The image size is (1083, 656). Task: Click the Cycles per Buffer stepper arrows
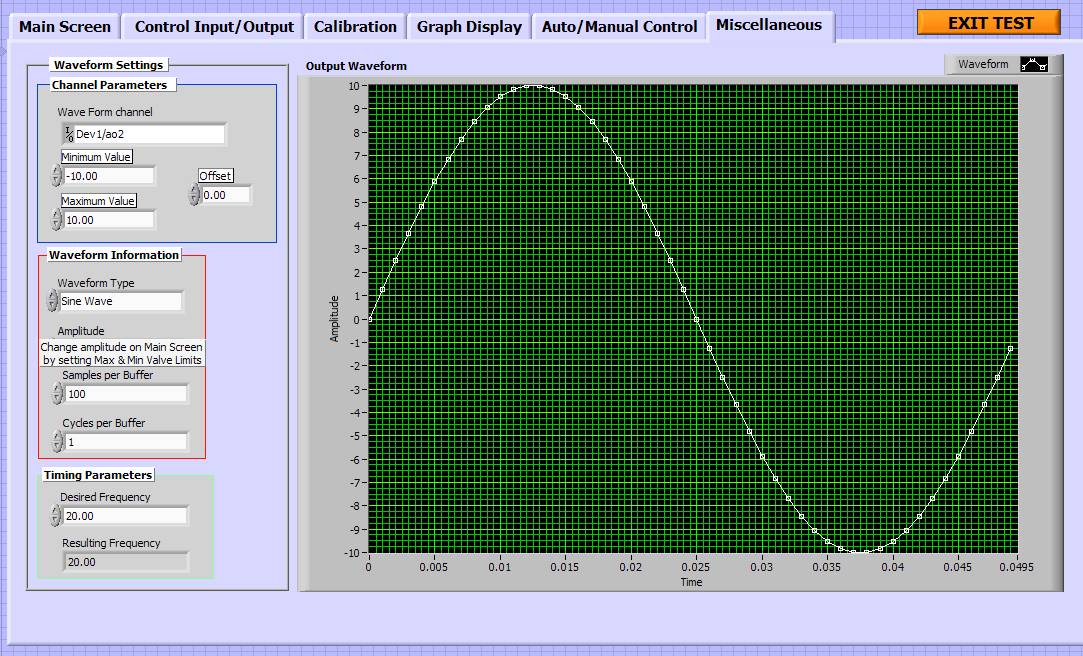click(x=58, y=442)
